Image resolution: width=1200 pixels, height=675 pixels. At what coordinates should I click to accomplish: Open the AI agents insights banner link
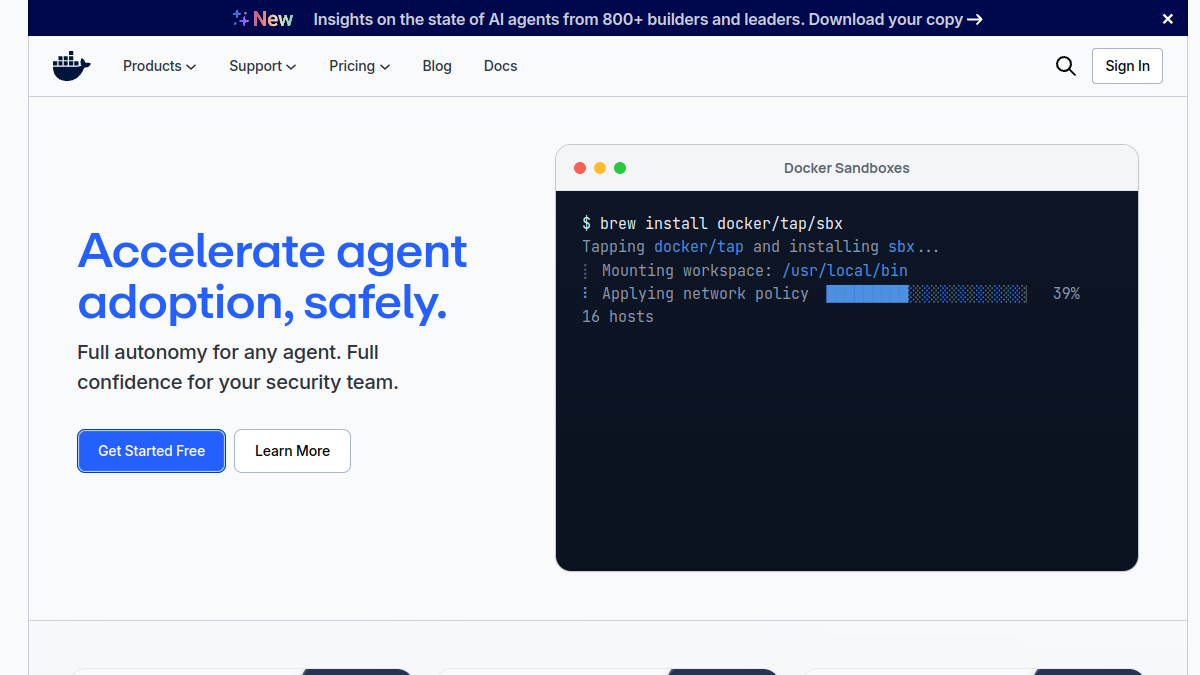pos(648,19)
